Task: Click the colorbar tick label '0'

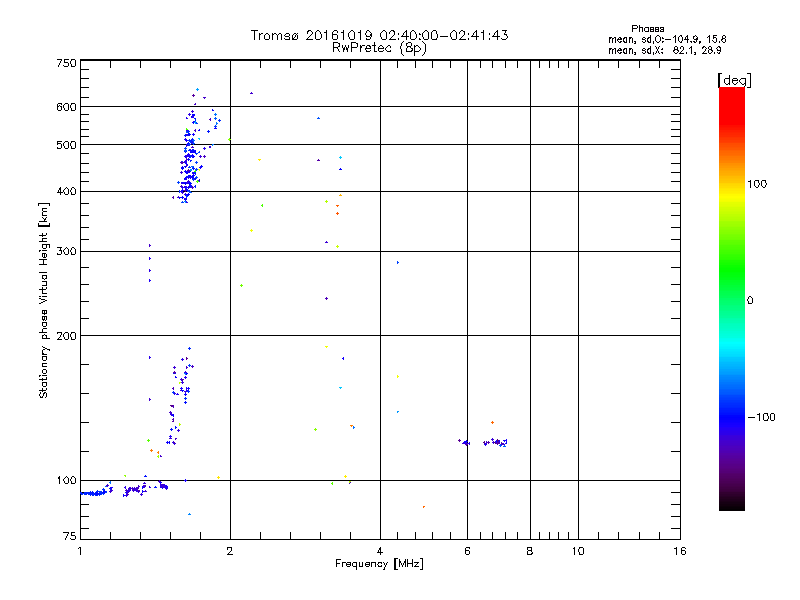Action: pos(750,301)
